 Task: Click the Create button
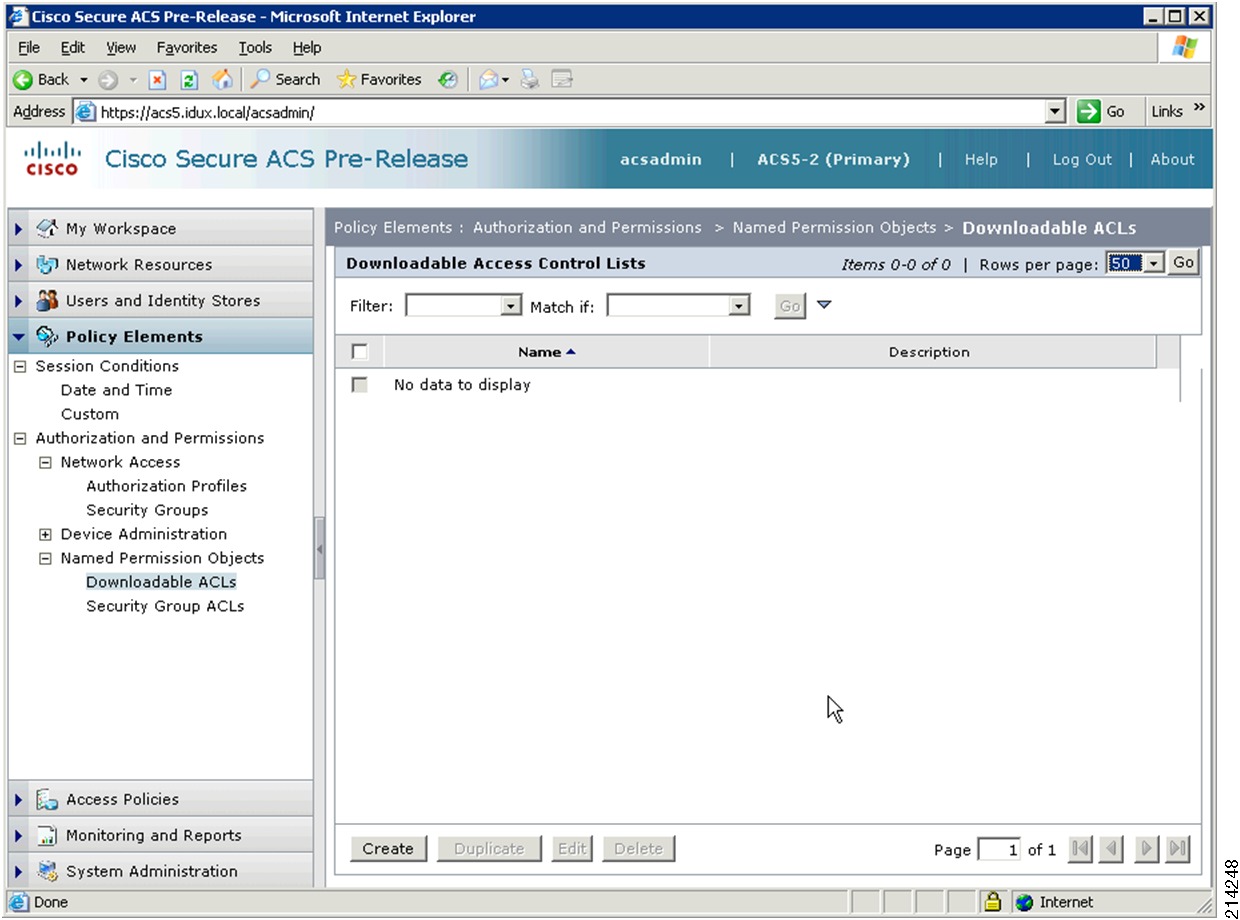(388, 849)
